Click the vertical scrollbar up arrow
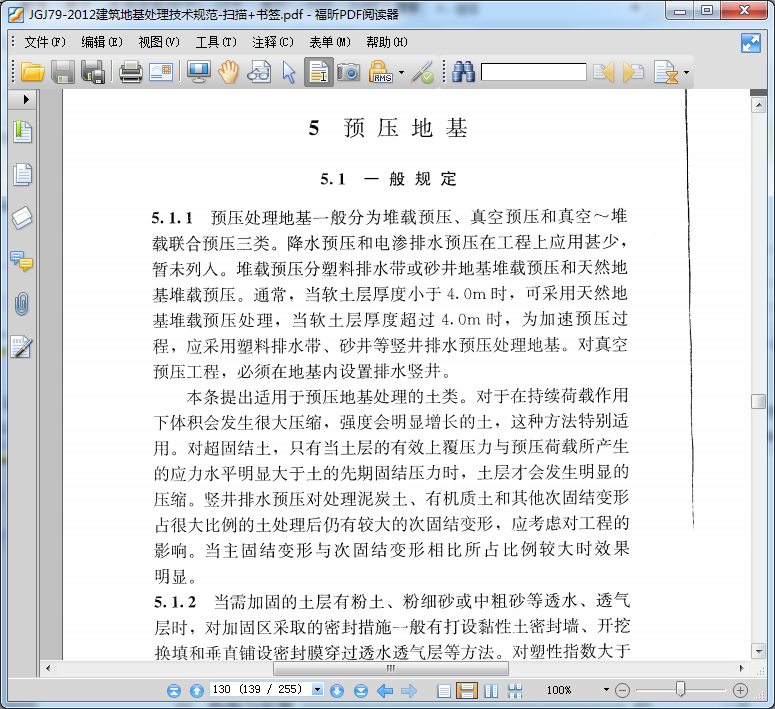 tap(758, 105)
